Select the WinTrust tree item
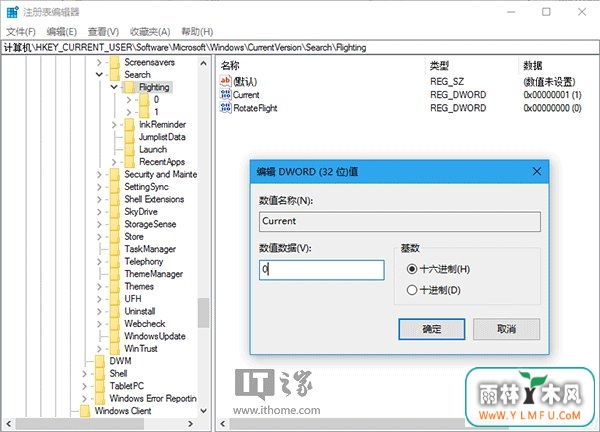 141,349
